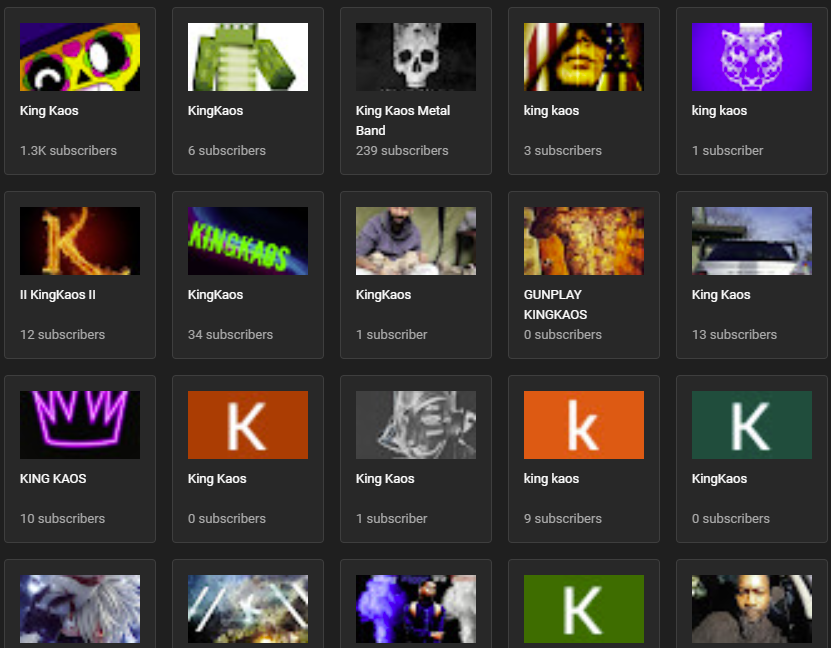Click the neon purple crown thumbnail
The height and width of the screenshot is (648, 831).
click(80, 425)
